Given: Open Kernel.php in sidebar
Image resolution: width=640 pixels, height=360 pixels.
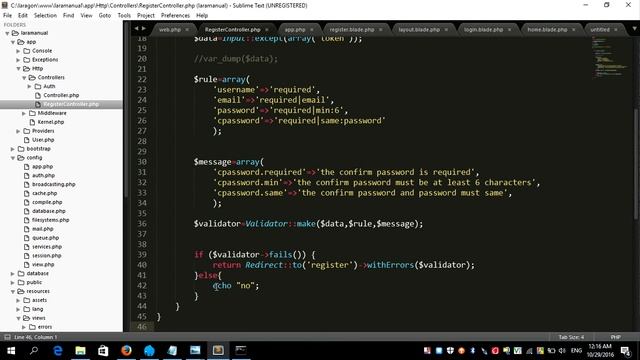Looking at the screenshot, I should 51,122.
